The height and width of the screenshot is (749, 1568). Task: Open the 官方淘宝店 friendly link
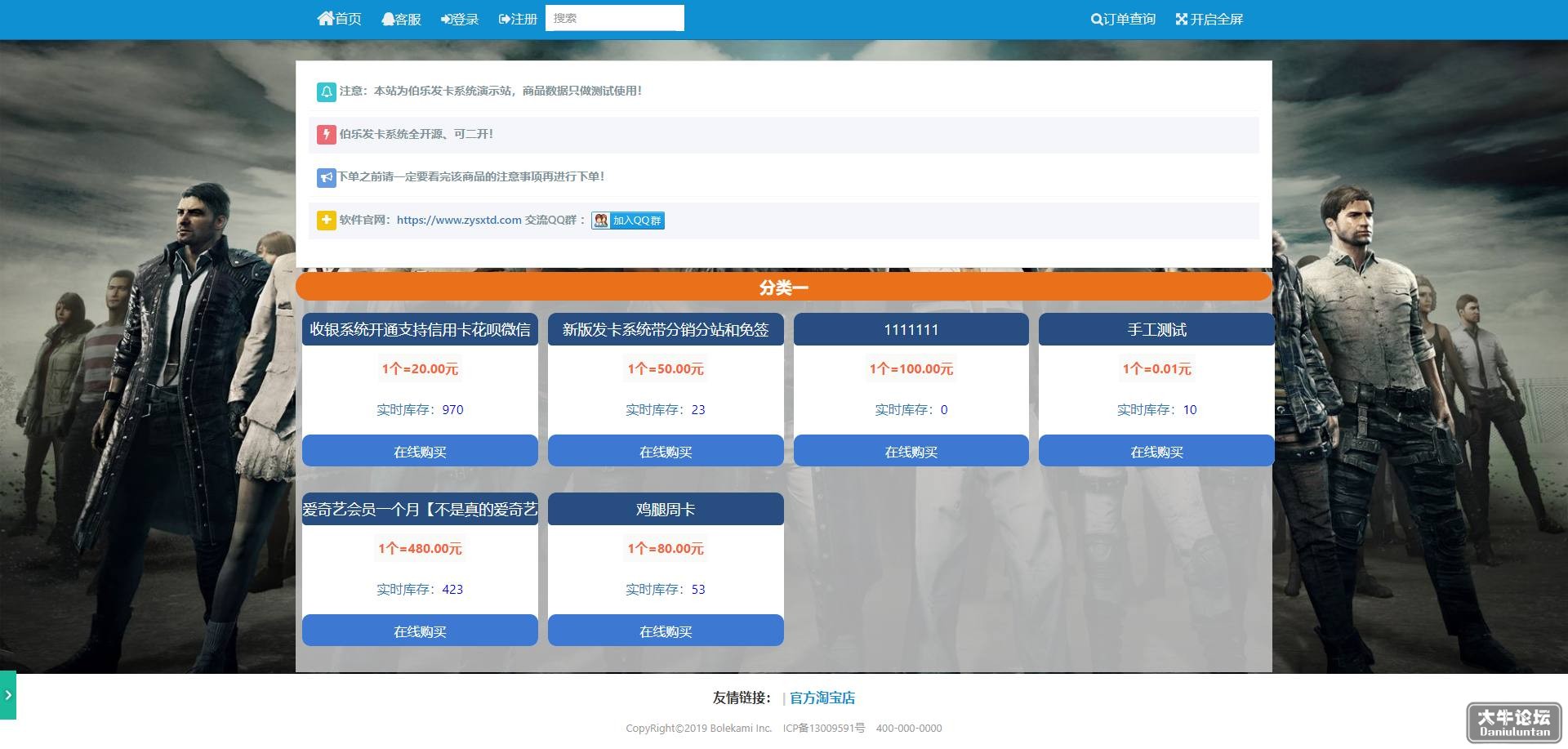tap(822, 698)
